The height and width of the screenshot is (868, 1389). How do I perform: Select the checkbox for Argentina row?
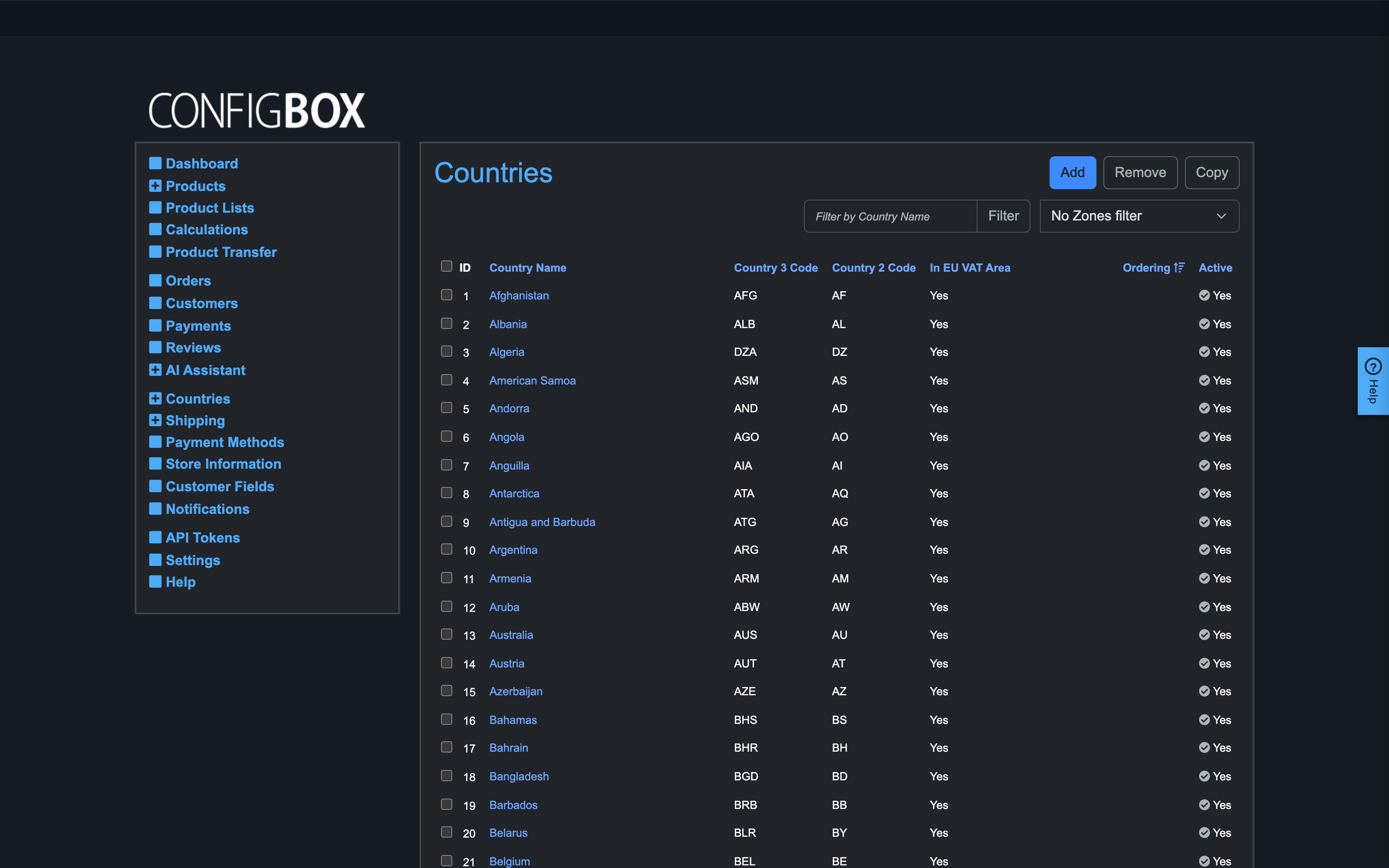point(447,549)
